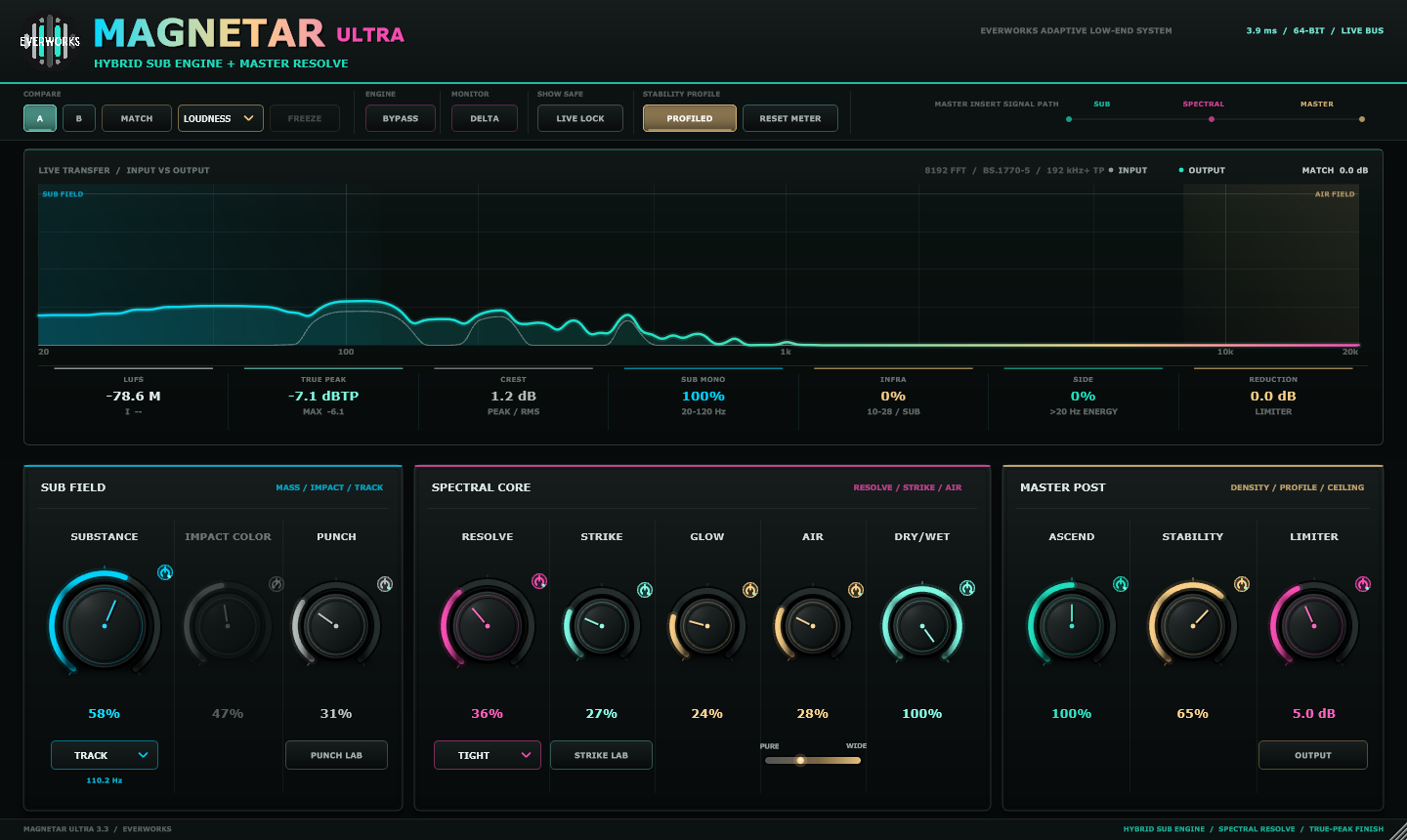Image resolution: width=1407 pixels, height=840 pixels.
Task: Click the teal gauge icon beside DRY/WET knob
Action: click(x=967, y=588)
